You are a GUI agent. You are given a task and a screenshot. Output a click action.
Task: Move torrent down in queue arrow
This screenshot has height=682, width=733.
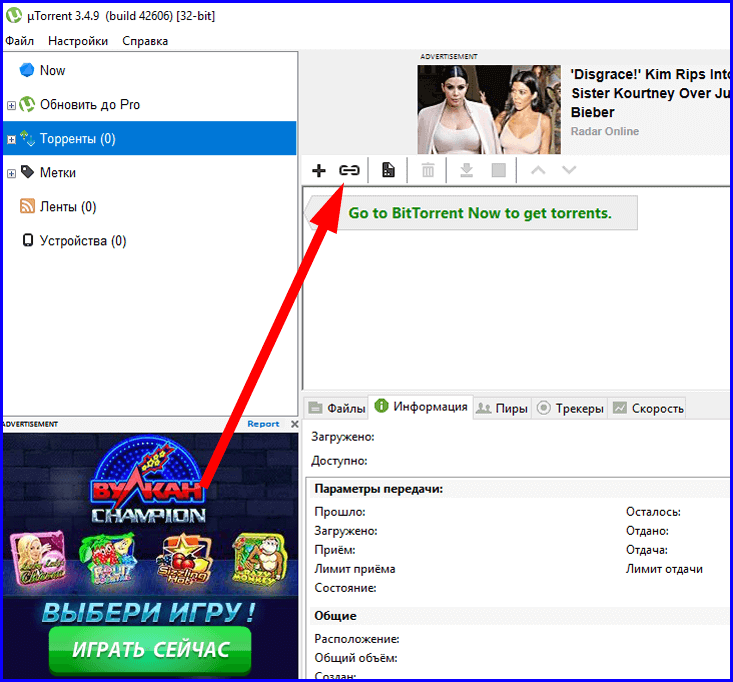tap(569, 170)
